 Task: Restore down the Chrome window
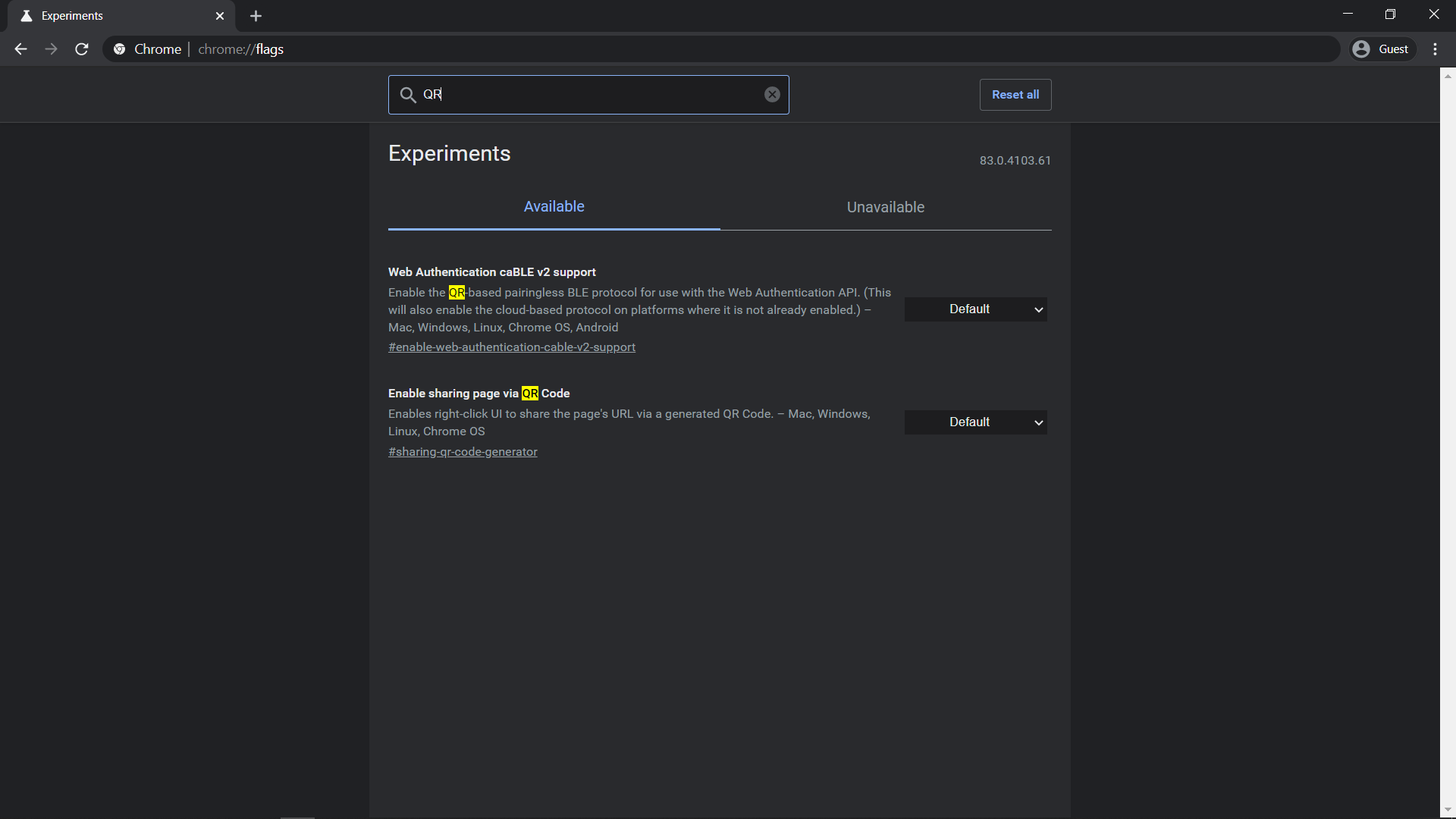1390,14
